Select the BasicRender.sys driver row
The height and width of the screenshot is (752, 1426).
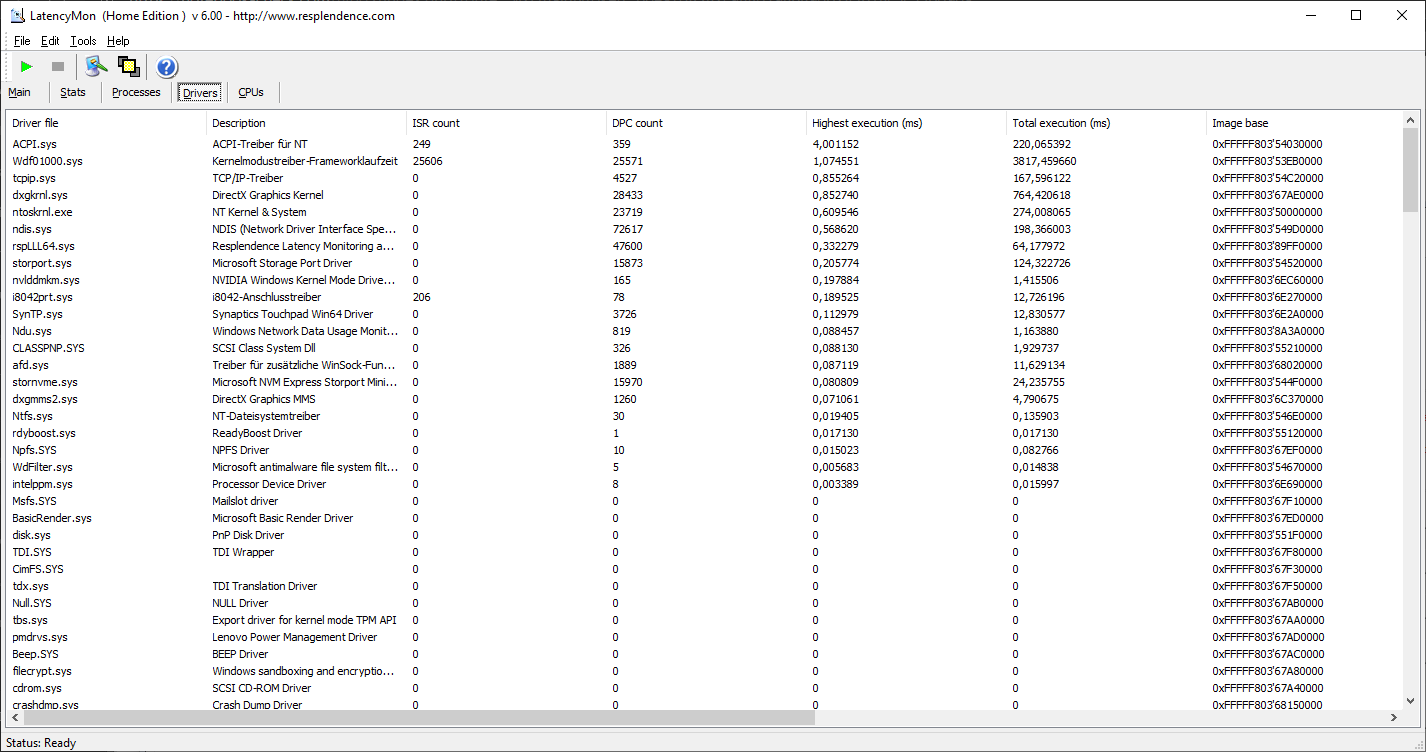tap(705, 518)
